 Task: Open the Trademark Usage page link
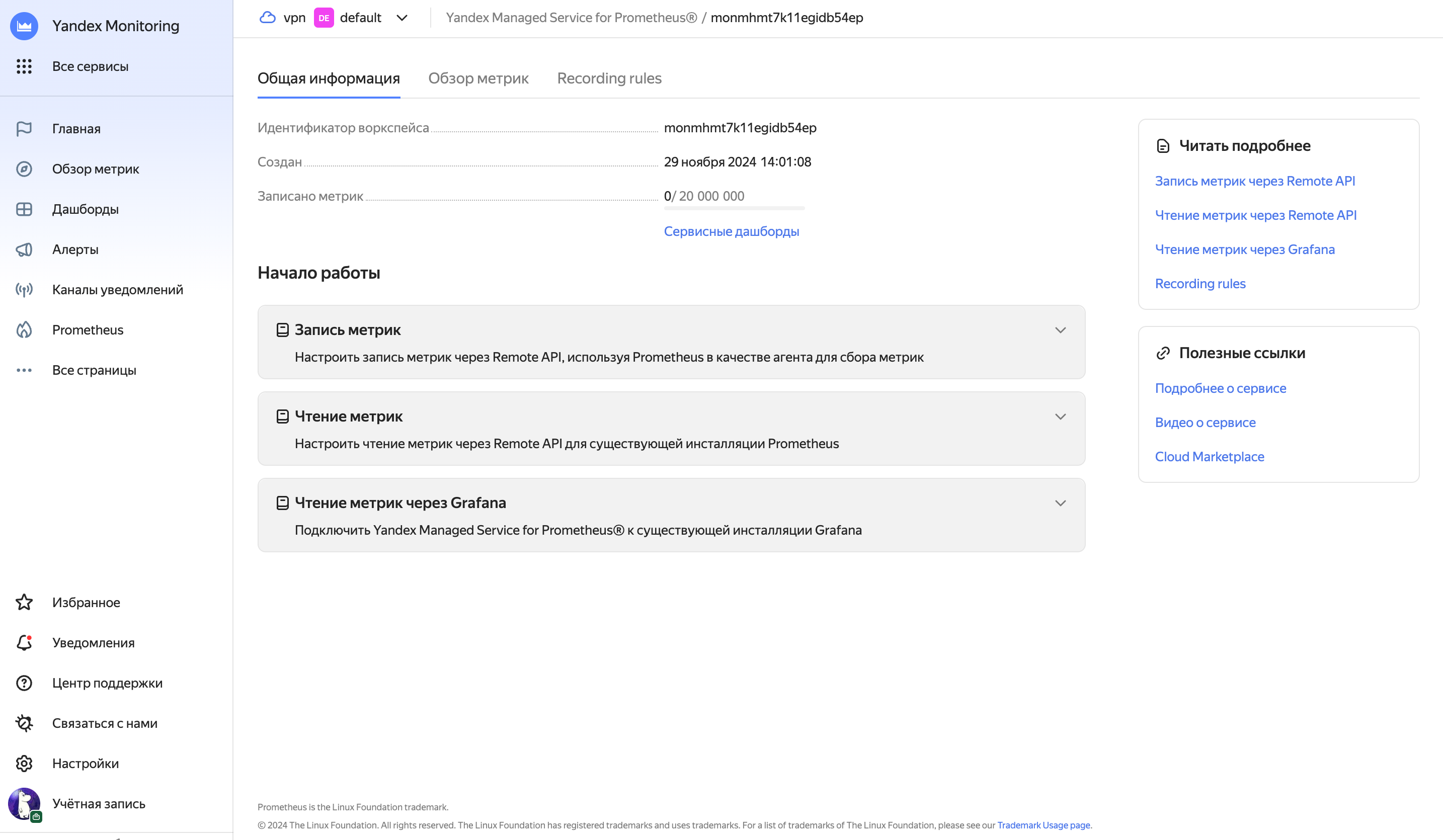tap(1044, 825)
